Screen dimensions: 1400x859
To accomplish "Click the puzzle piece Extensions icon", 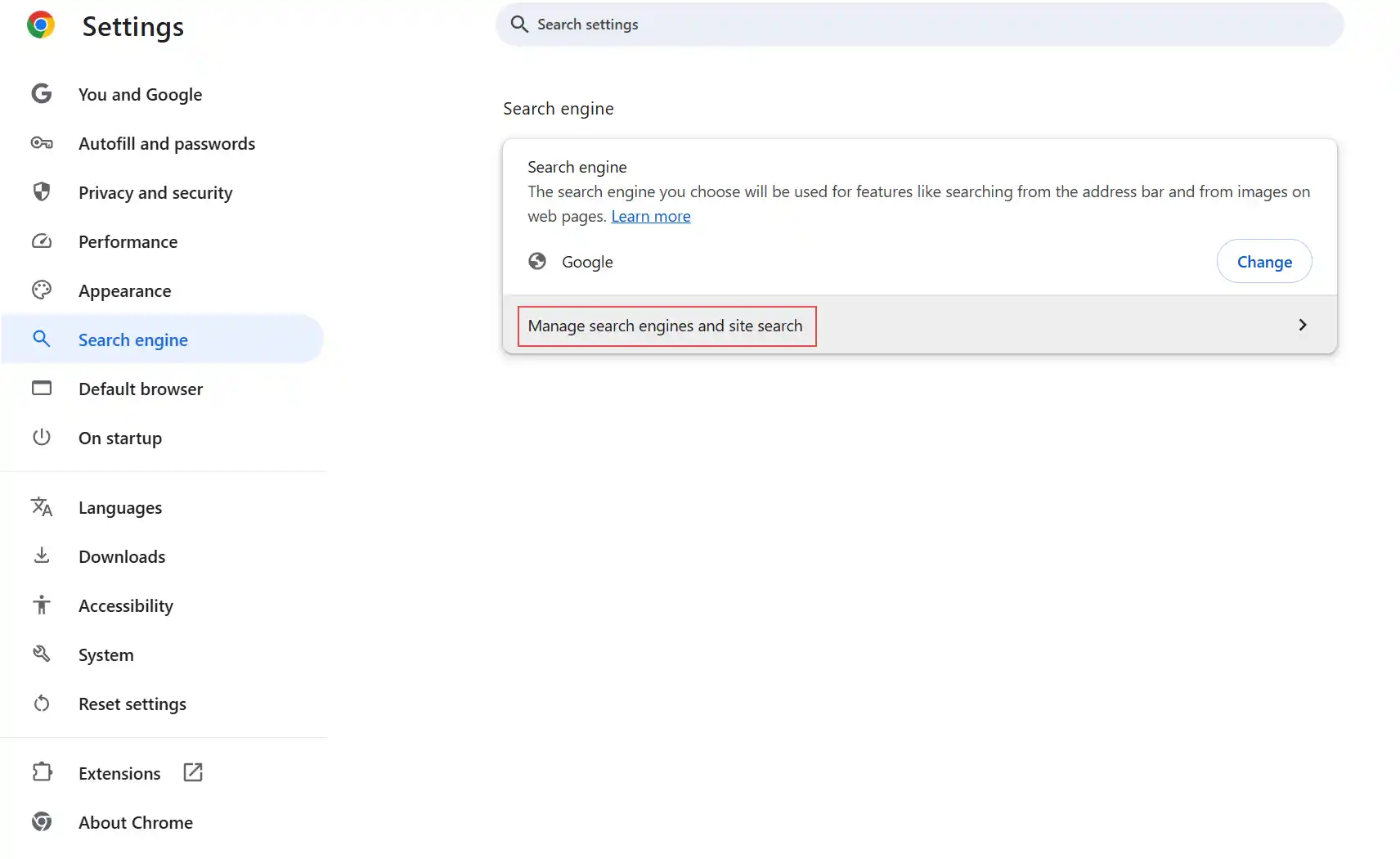I will pyautogui.click(x=42, y=773).
